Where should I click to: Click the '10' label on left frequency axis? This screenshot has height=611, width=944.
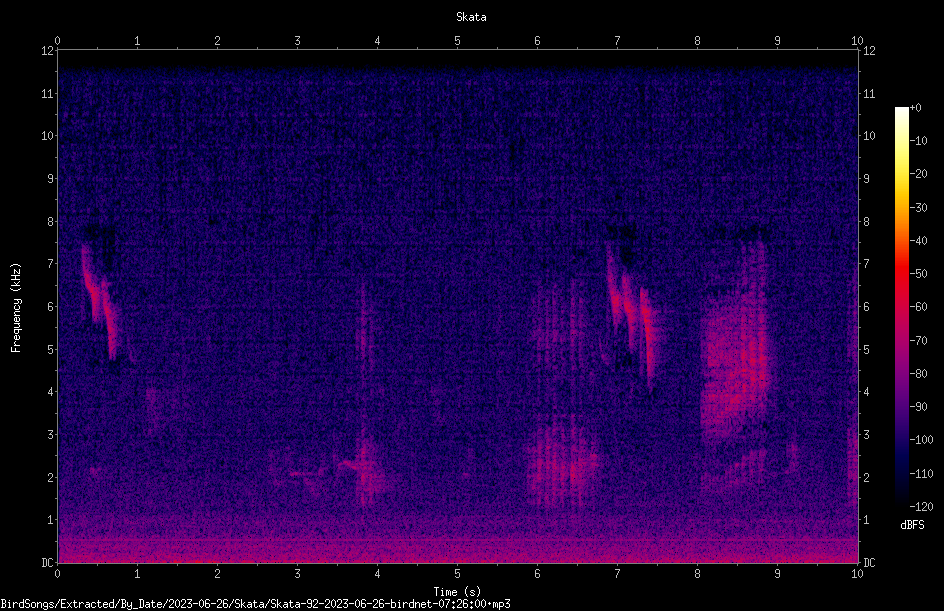[47, 135]
